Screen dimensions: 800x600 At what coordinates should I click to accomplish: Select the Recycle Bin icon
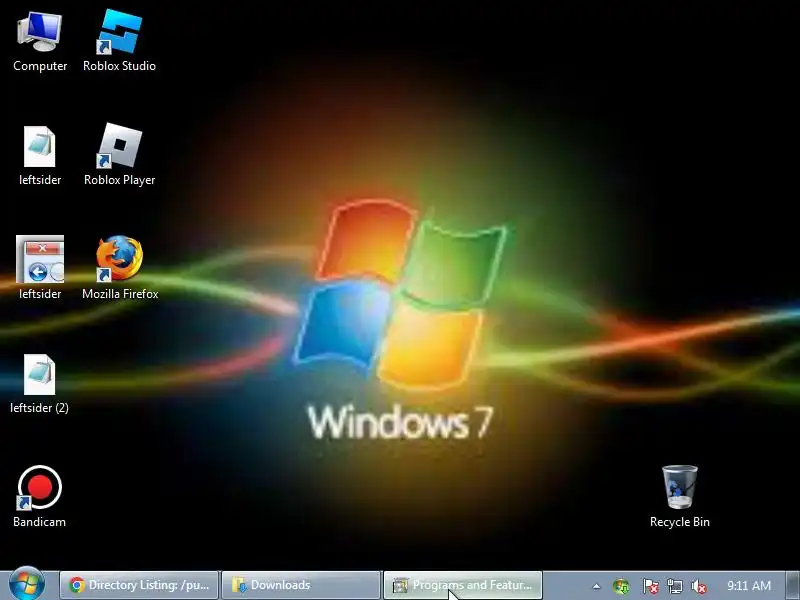[x=680, y=497]
